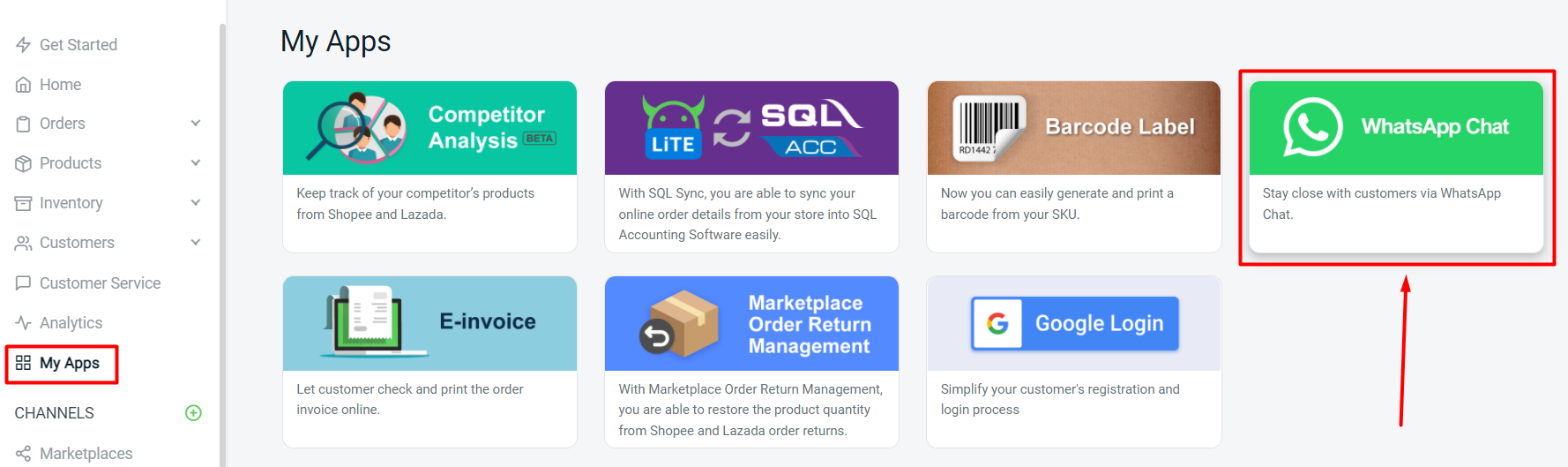The image size is (1568, 467).
Task: Click the Marketplaces share icon
Action: click(23, 454)
